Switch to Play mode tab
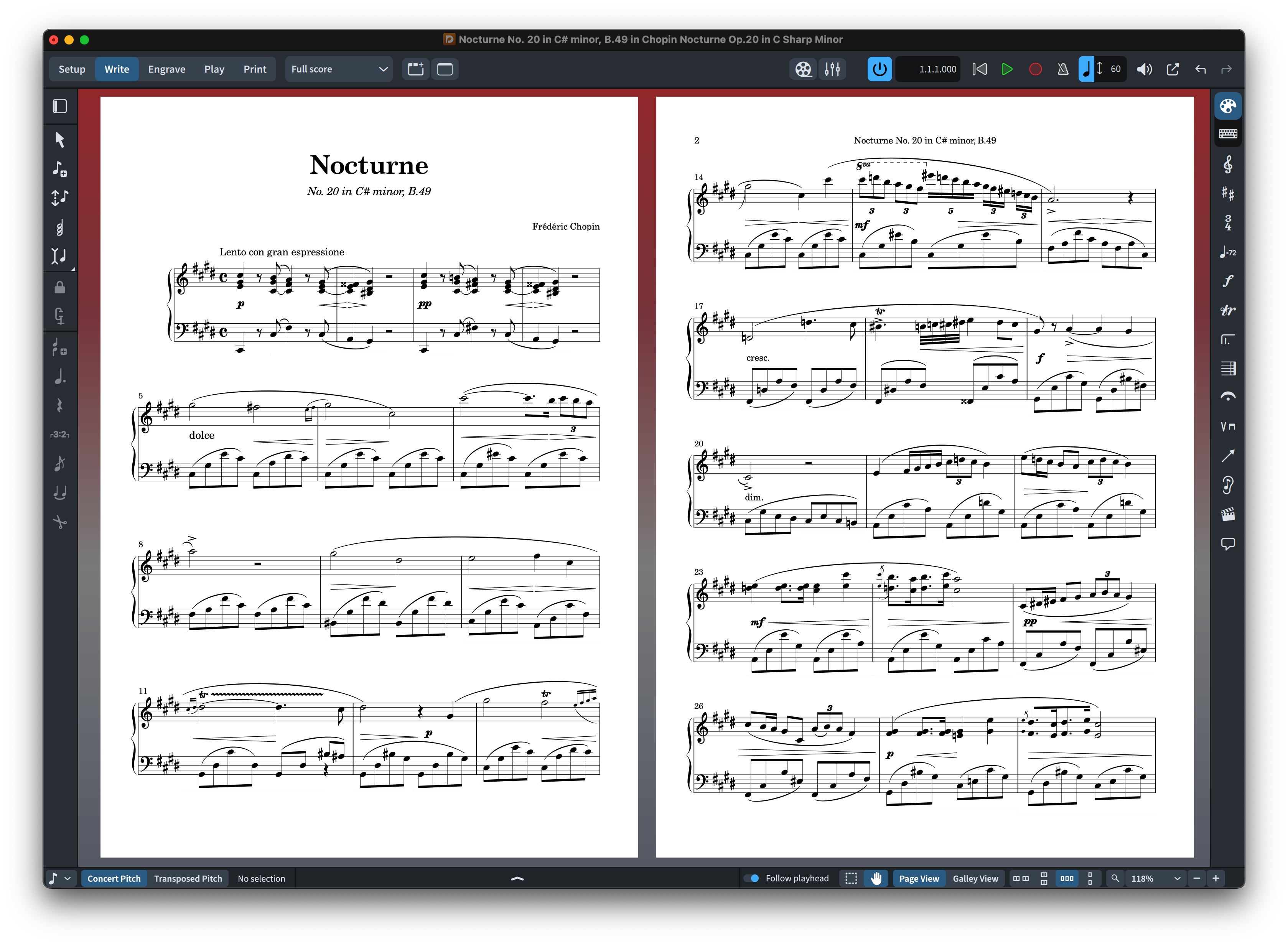Screen dimensions: 1288x945 coord(214,69)
